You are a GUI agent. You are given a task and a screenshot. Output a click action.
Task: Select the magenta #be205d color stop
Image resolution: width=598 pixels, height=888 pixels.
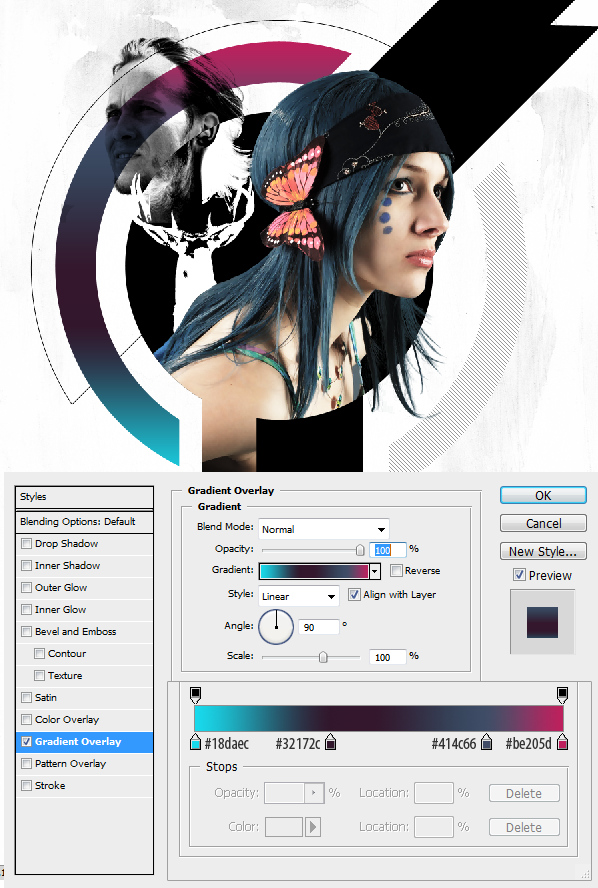point(562,742)
